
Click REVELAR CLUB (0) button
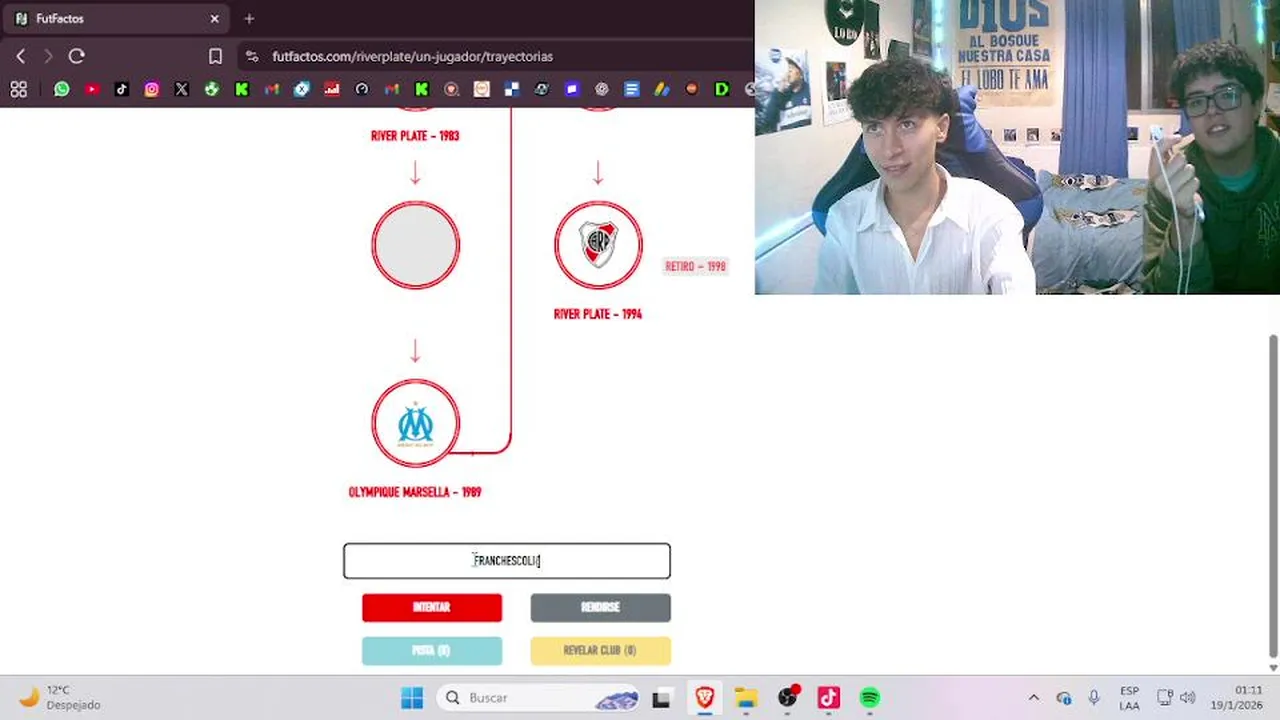pos(600,650)
